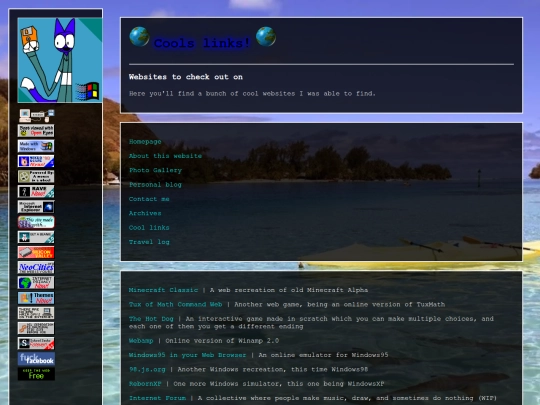Click the red Silicon Valley badge
The width and height of the screenshot is (540, 405).
pos(36,252)
